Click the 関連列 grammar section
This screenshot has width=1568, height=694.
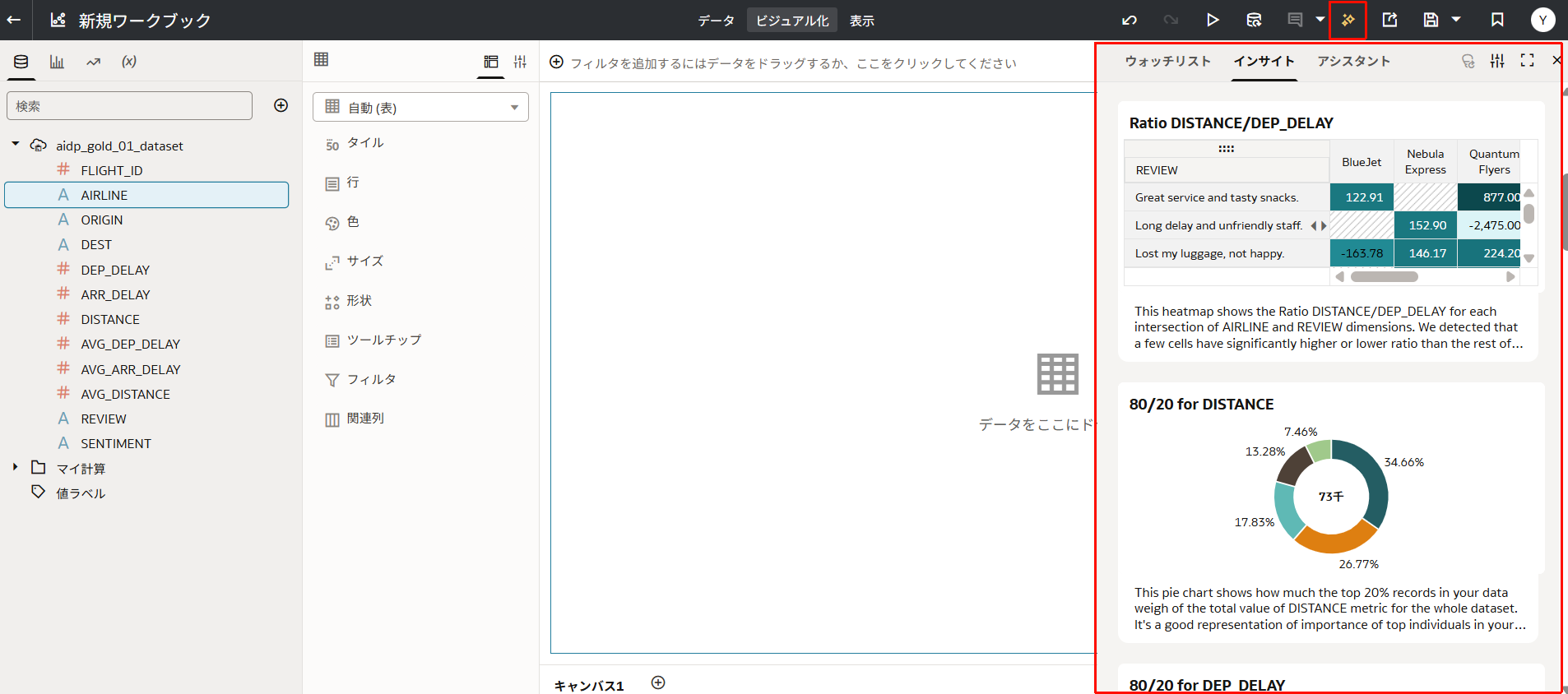365,418
